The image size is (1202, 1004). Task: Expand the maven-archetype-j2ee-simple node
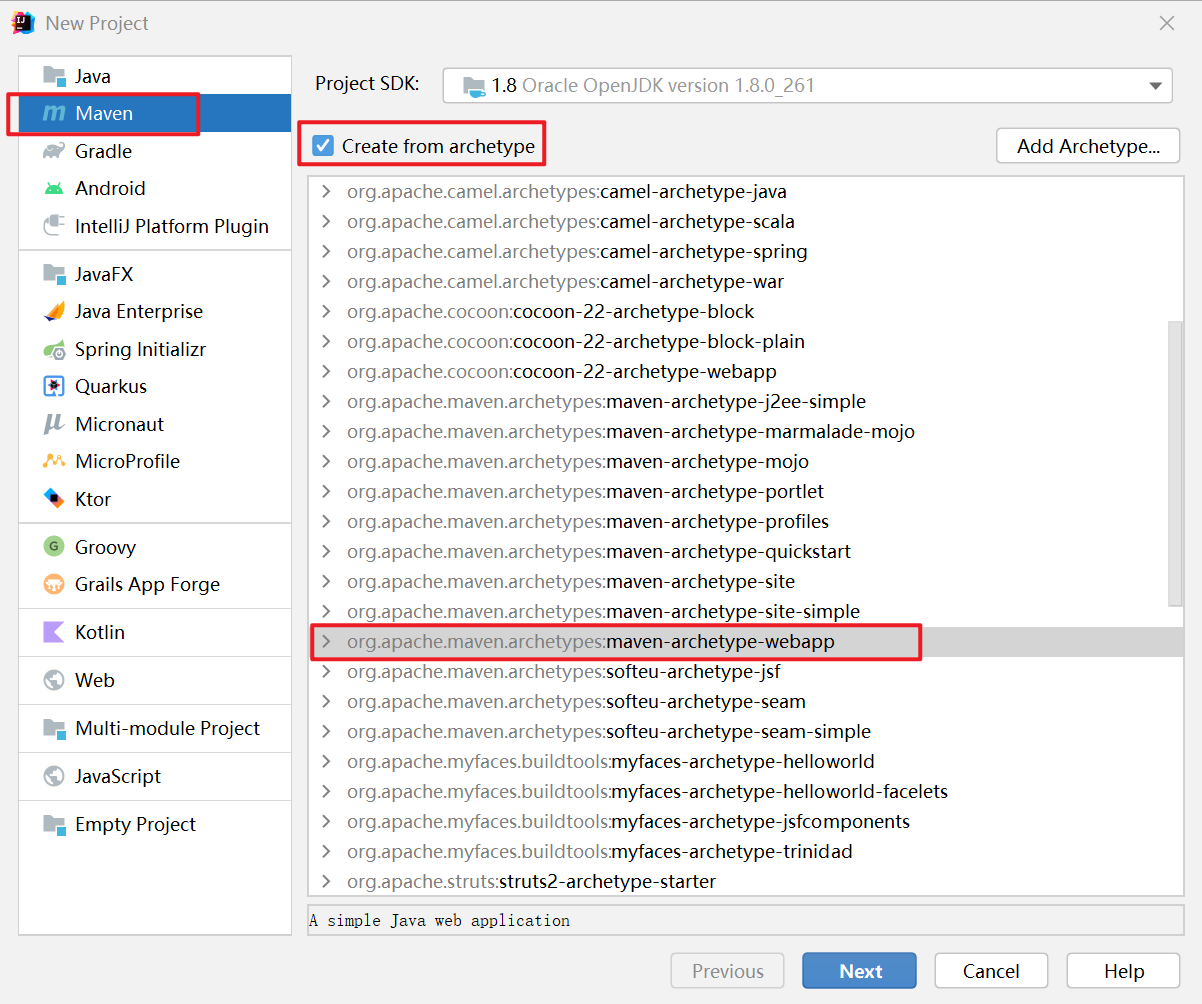click(x=326, y=402)
